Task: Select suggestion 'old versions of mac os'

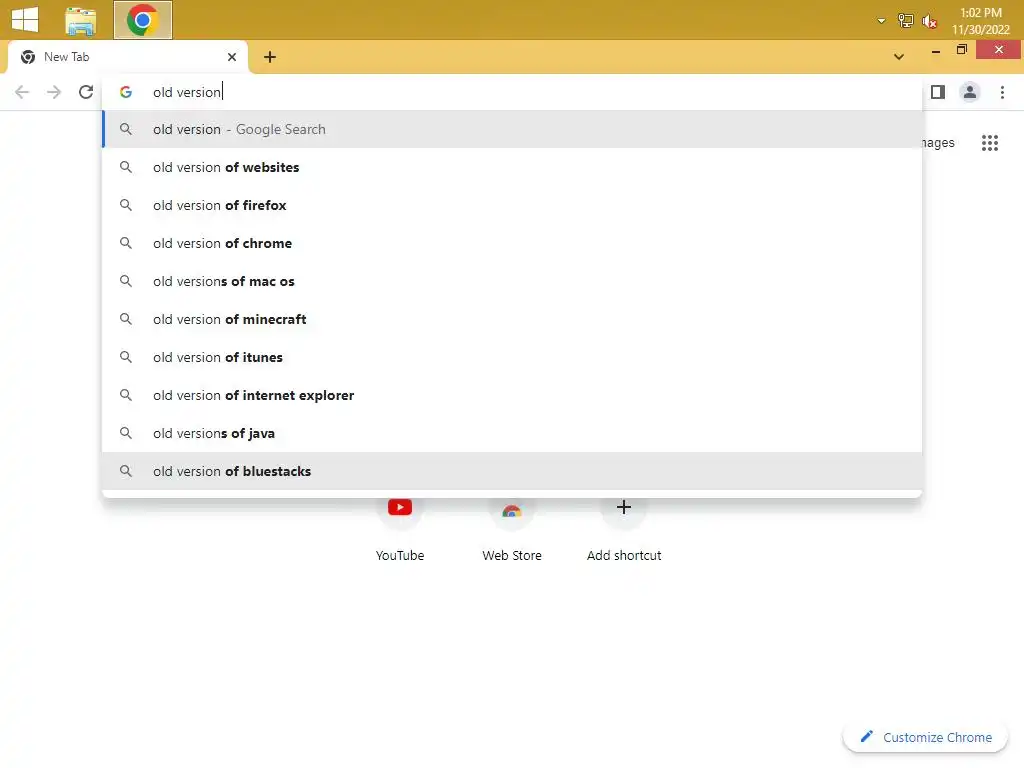Action: click(x=512, y=281)
